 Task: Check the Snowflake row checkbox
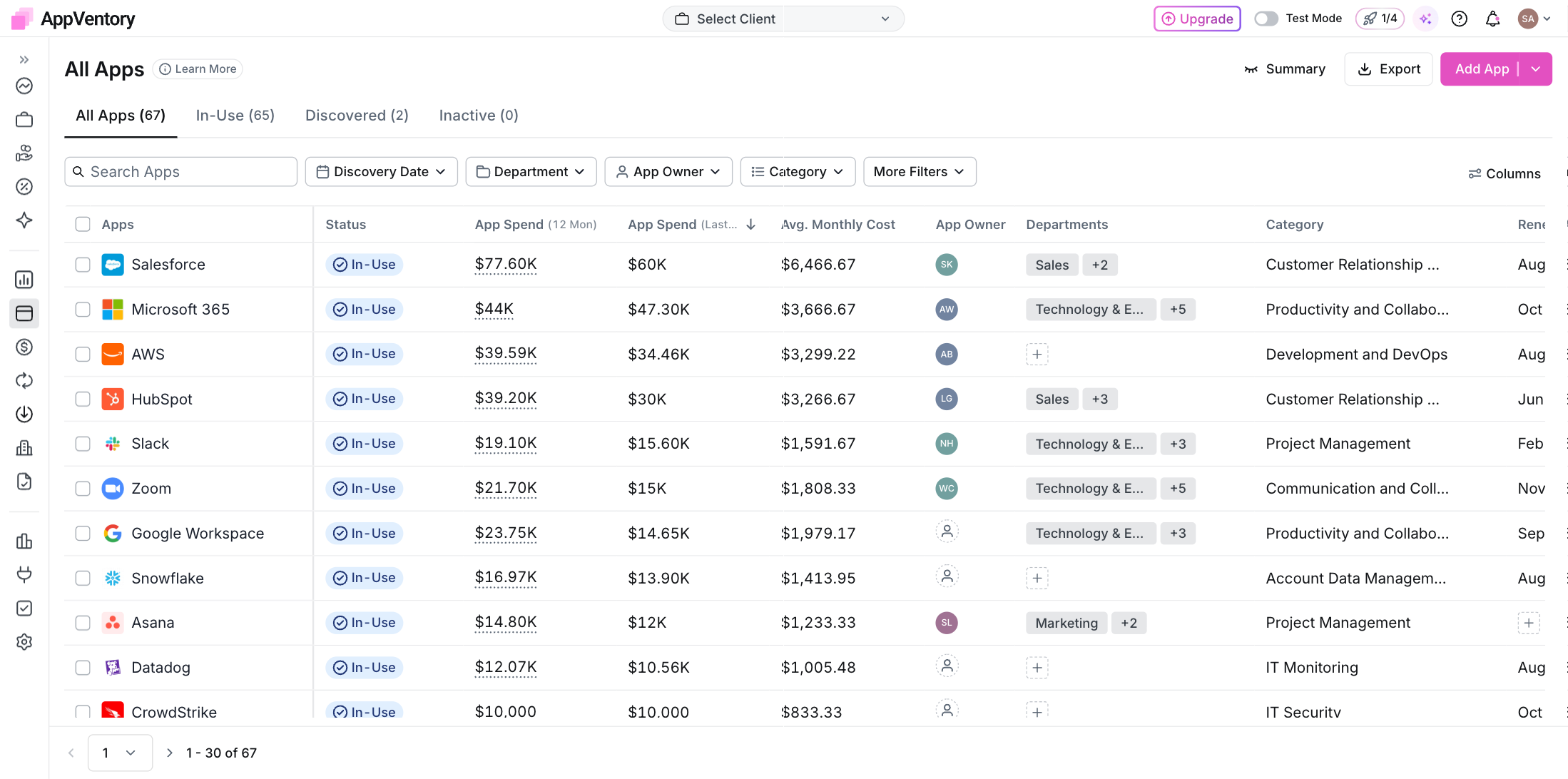(x=83, y=579)
